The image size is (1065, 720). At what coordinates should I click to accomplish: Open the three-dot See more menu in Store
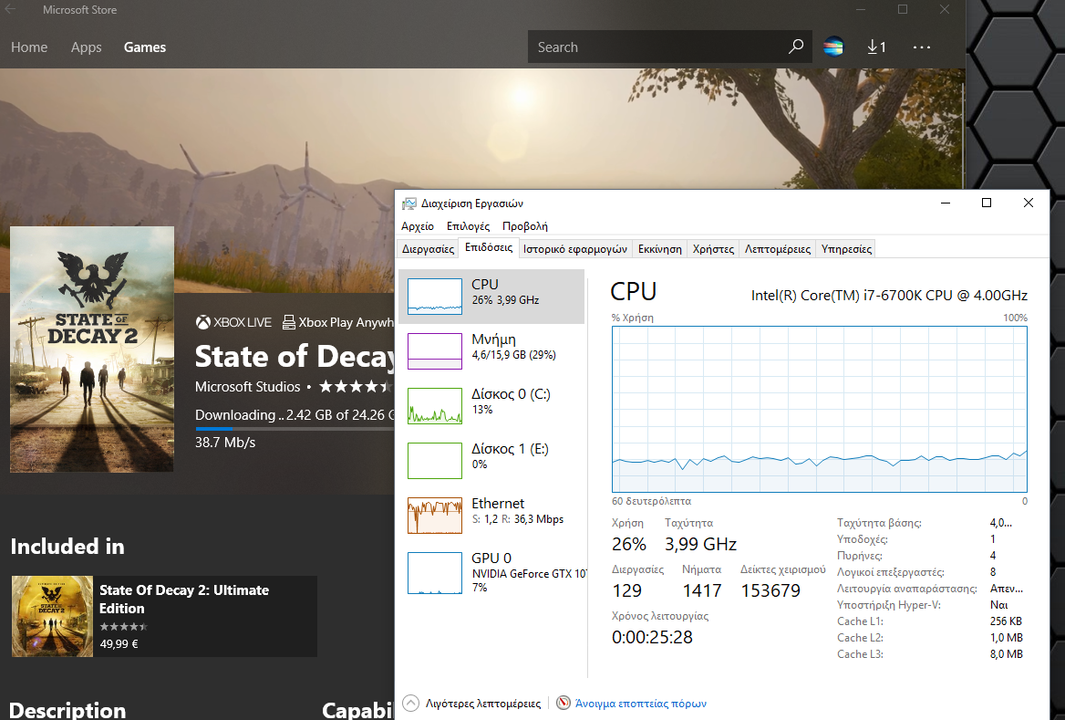[x=922, y=47]
